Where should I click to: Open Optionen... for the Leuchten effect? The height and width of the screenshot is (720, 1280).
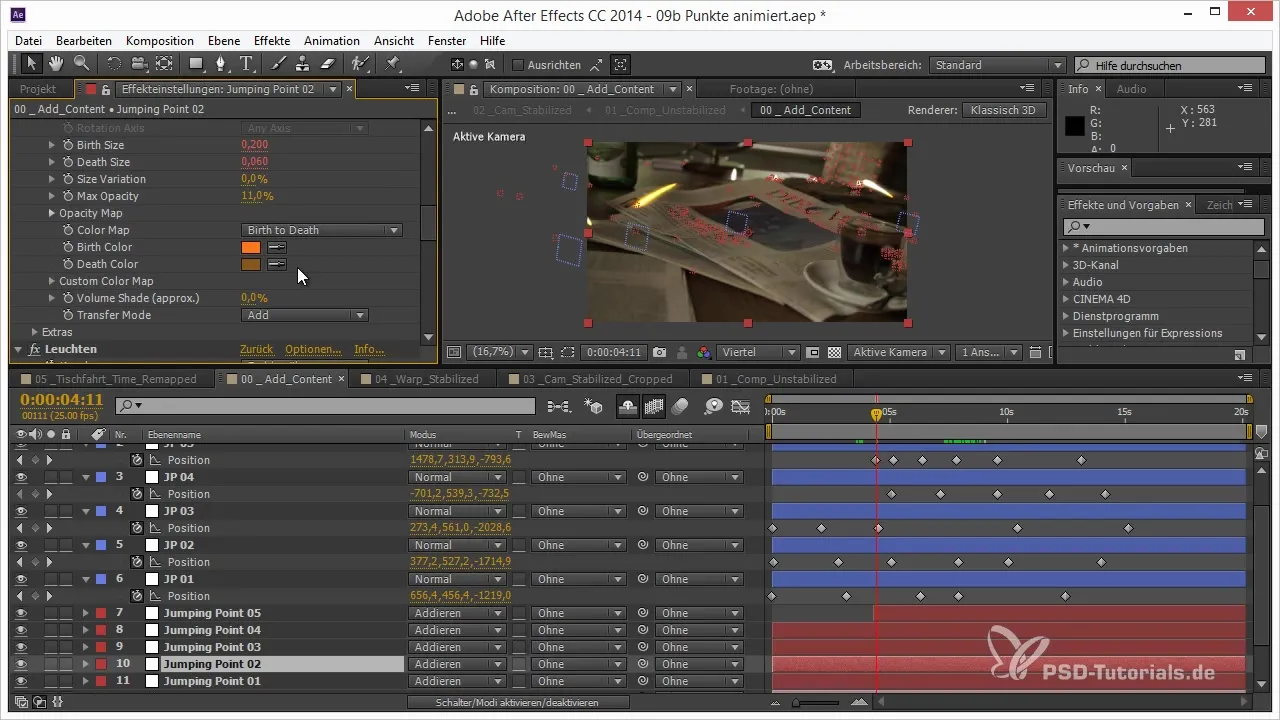tap(313, 349)
